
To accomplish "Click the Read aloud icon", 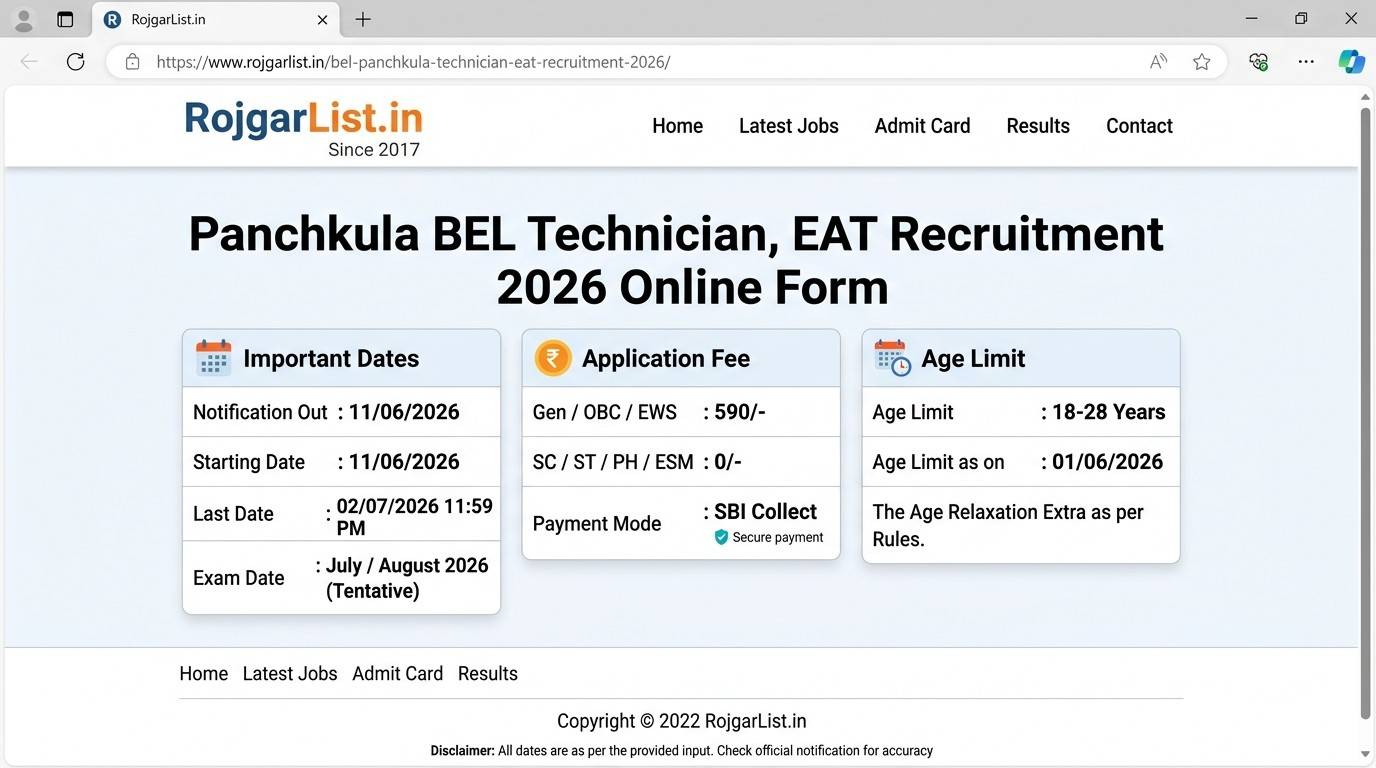I will point(1158,62).
